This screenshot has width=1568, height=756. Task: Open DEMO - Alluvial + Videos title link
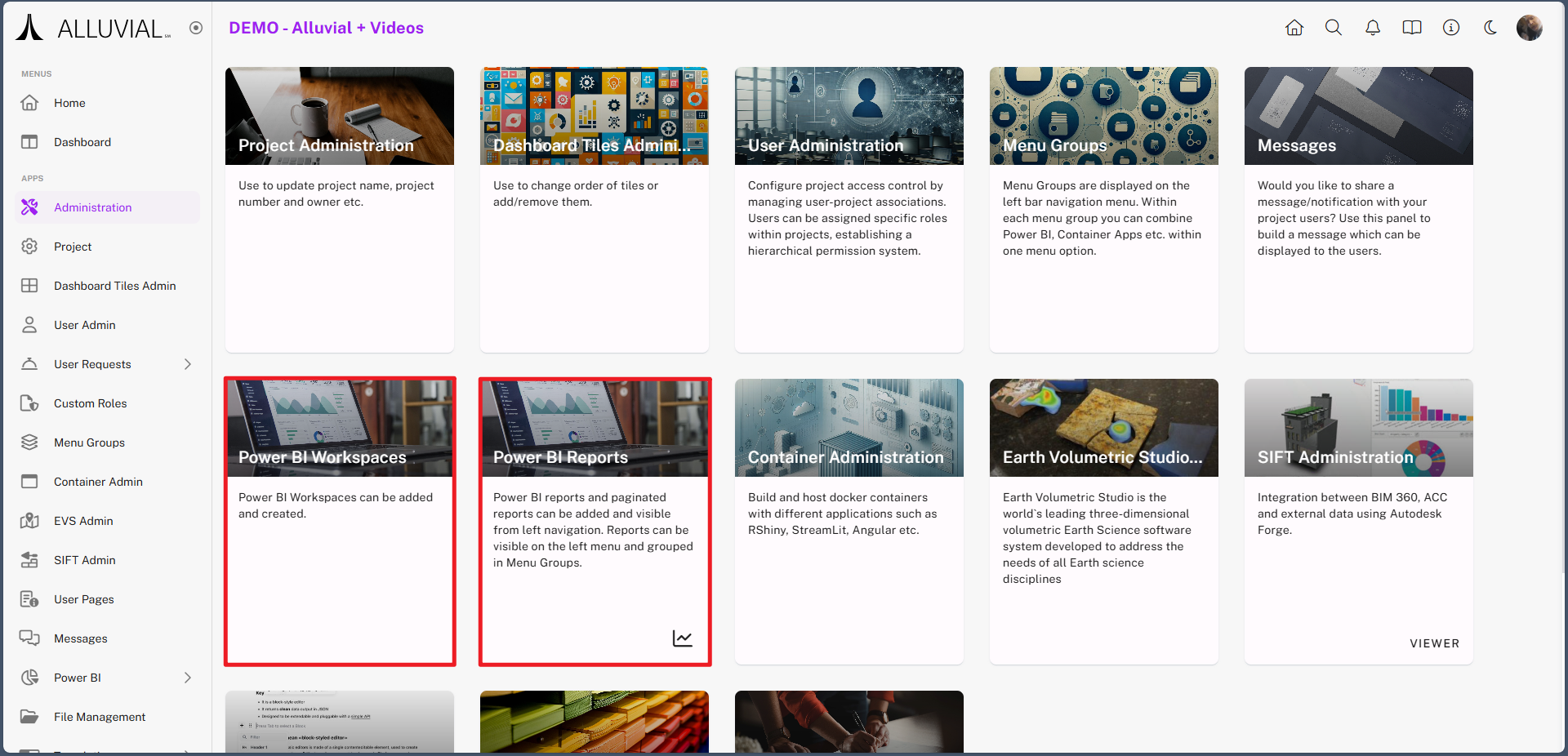coord(326,28)
